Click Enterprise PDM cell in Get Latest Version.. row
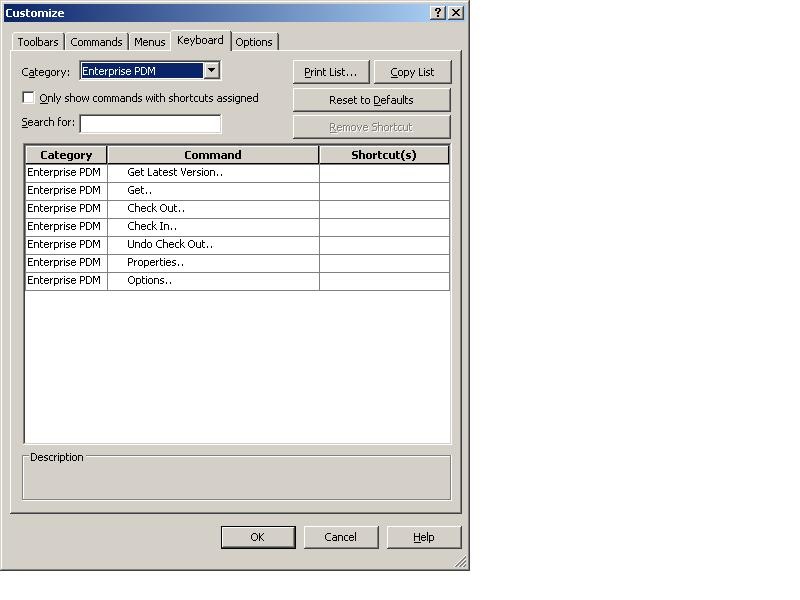Screen dimensions: 800x600 [66, 173]
